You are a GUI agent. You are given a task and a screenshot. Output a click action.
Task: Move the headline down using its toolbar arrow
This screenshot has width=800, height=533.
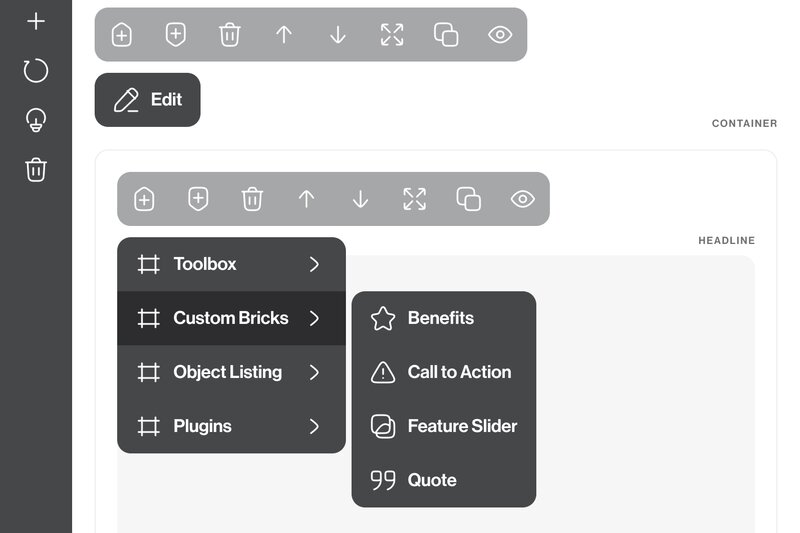(x=360, y=199)
